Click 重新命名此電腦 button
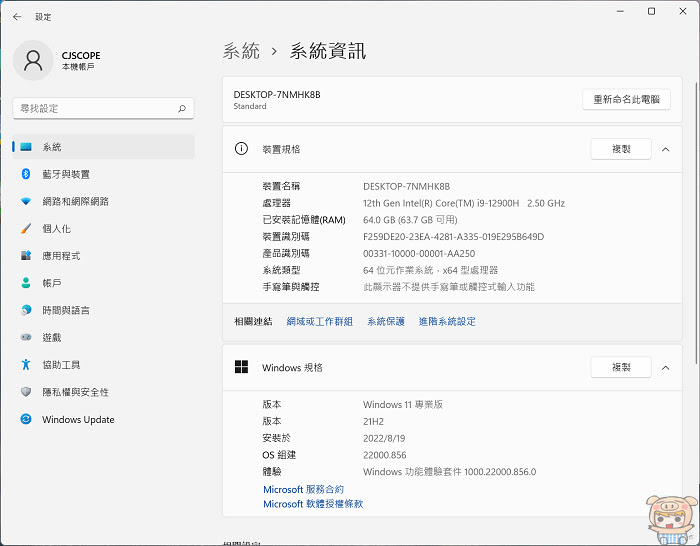Image resolution: width=700 pixels, height=546 pixels. [626, 99]
